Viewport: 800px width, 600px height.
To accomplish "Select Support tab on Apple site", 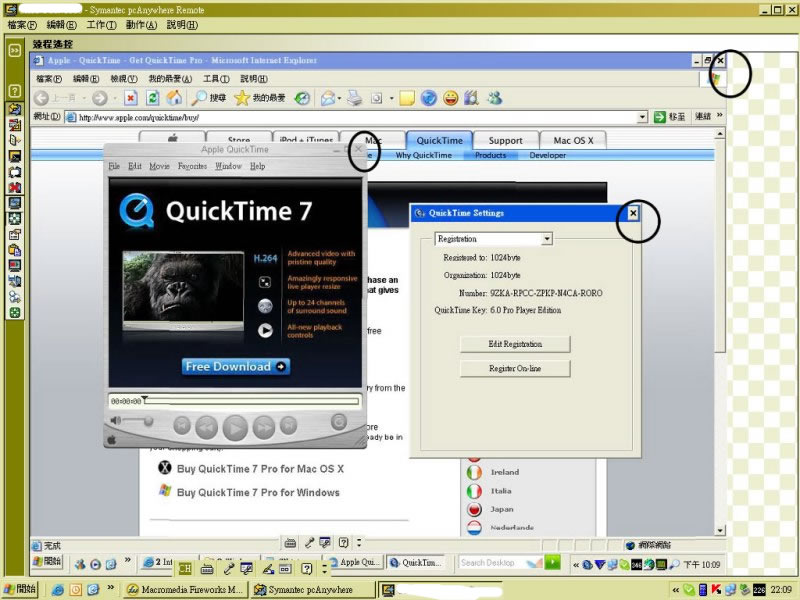I will [505, 140].
